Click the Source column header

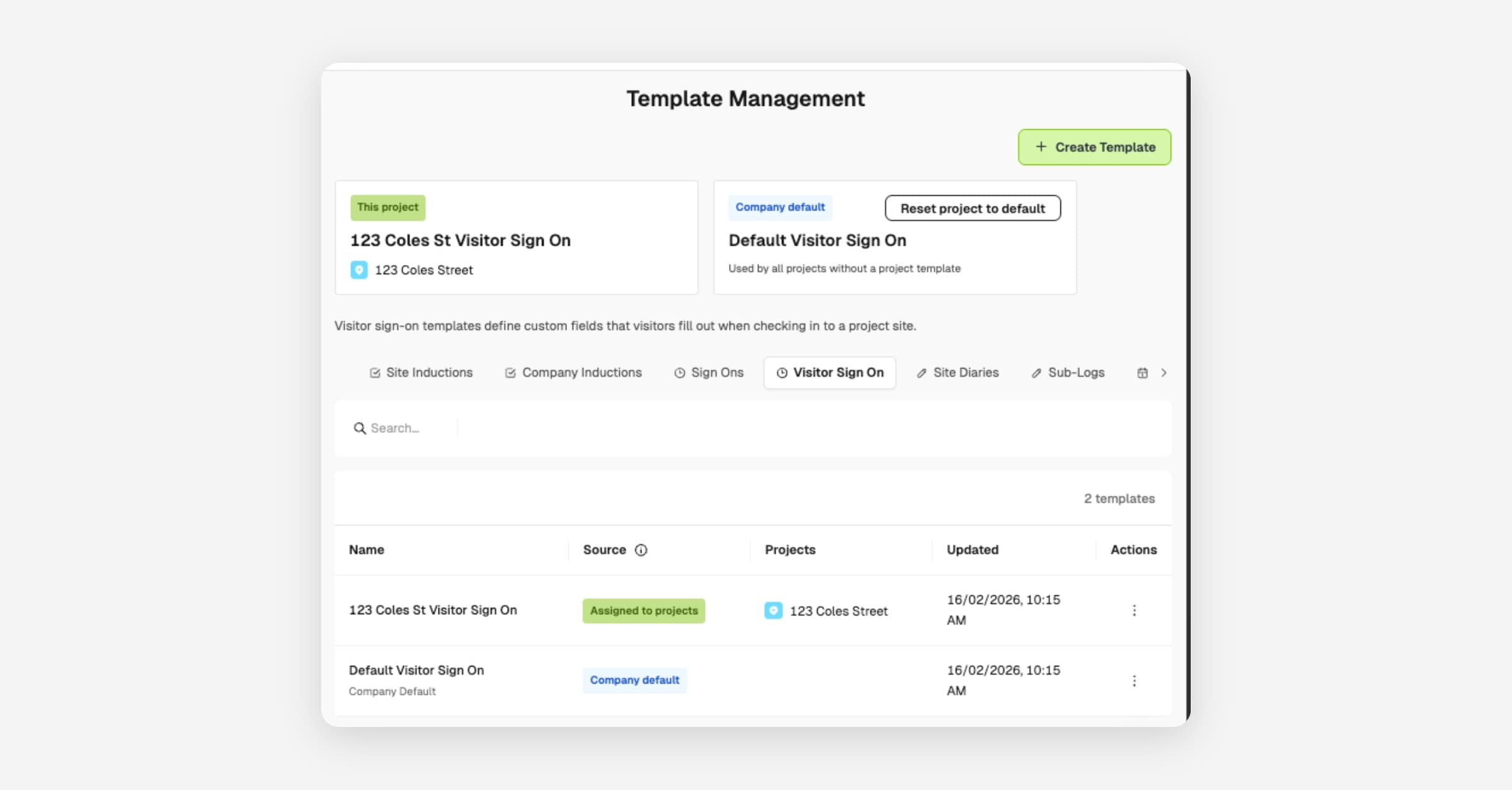[x=604, y=549]
